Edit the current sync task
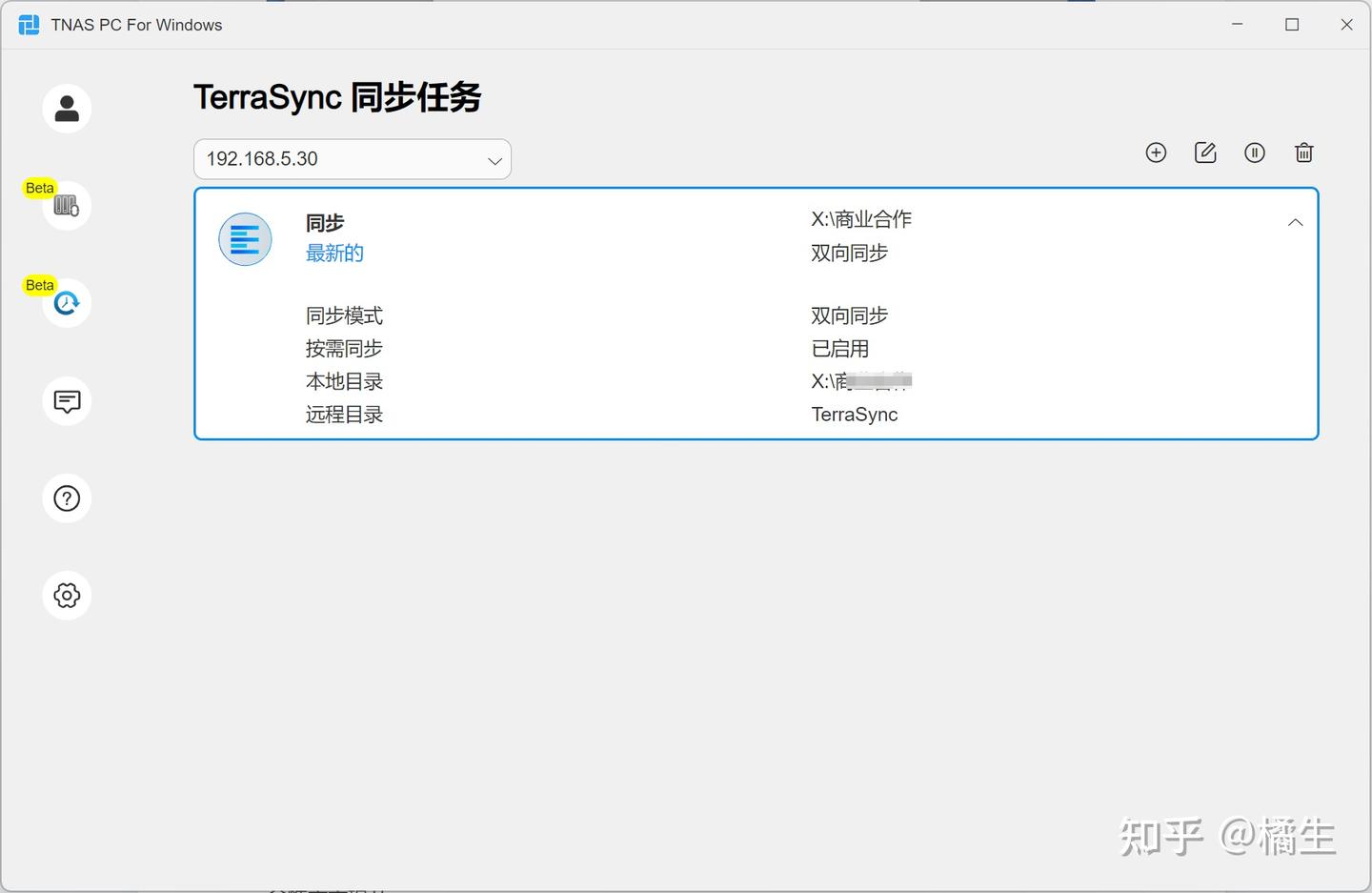 1205,152
